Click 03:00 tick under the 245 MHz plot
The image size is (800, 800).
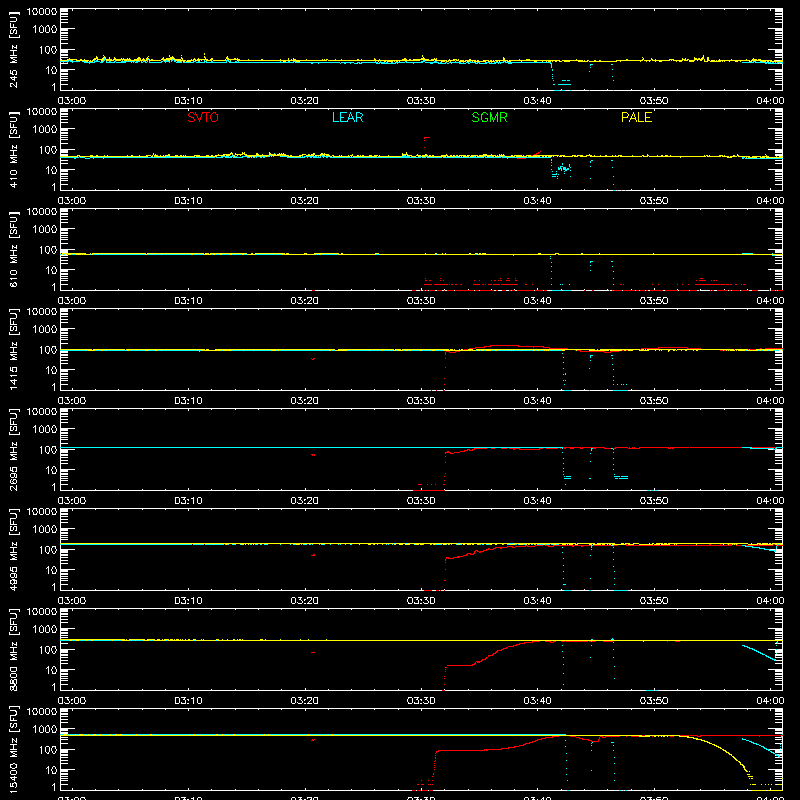[x=72, y=101]
